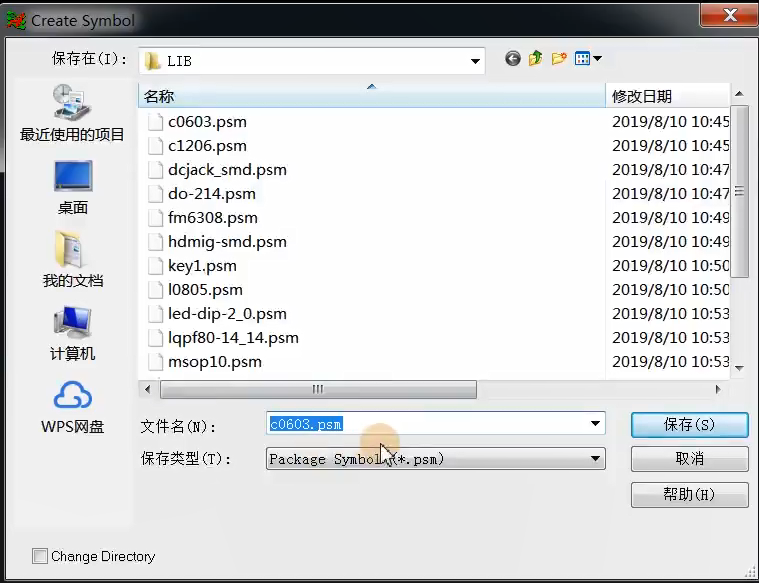Enable the Change Directory checkbox
This screenshot has width=759, height=583.
[x=40, y=556]
